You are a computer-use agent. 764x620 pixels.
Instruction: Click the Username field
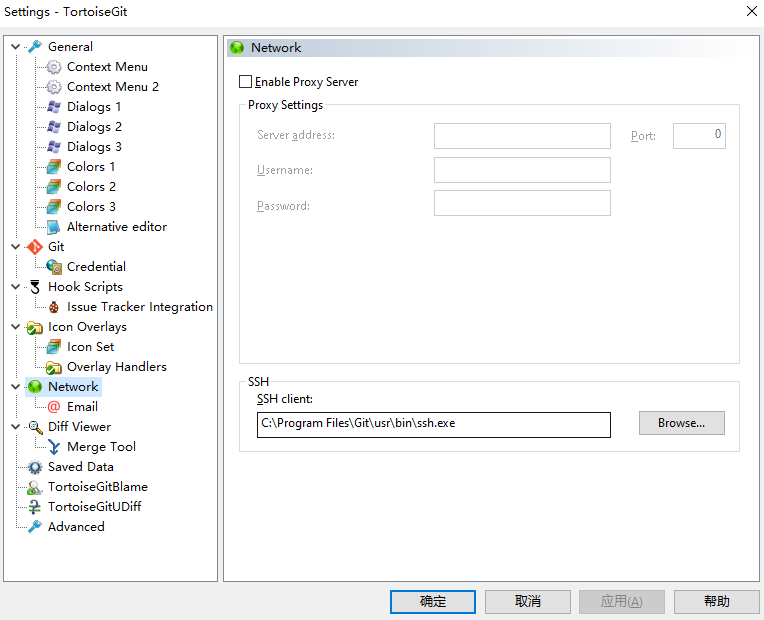pyautogui.click(x=522, y=170)
